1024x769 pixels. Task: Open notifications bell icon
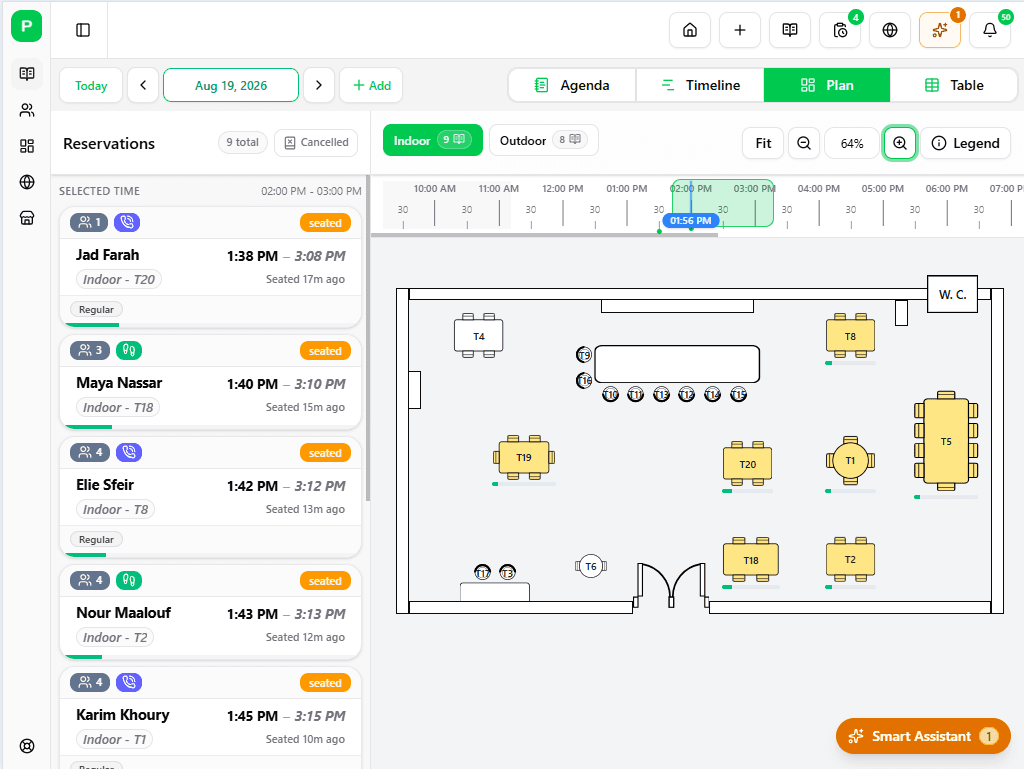pos(990,30)
